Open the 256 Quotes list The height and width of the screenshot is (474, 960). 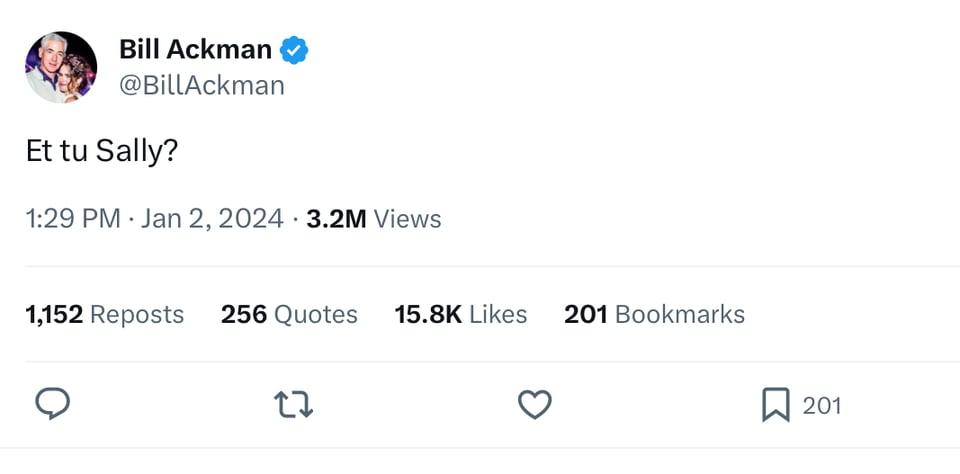289,314
